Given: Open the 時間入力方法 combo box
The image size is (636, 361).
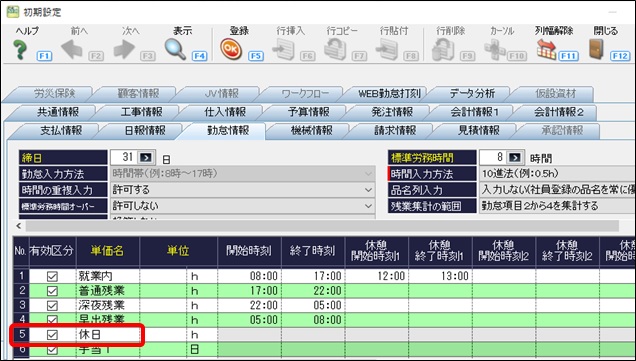Looking at the screenshot, I should [557, 174].
